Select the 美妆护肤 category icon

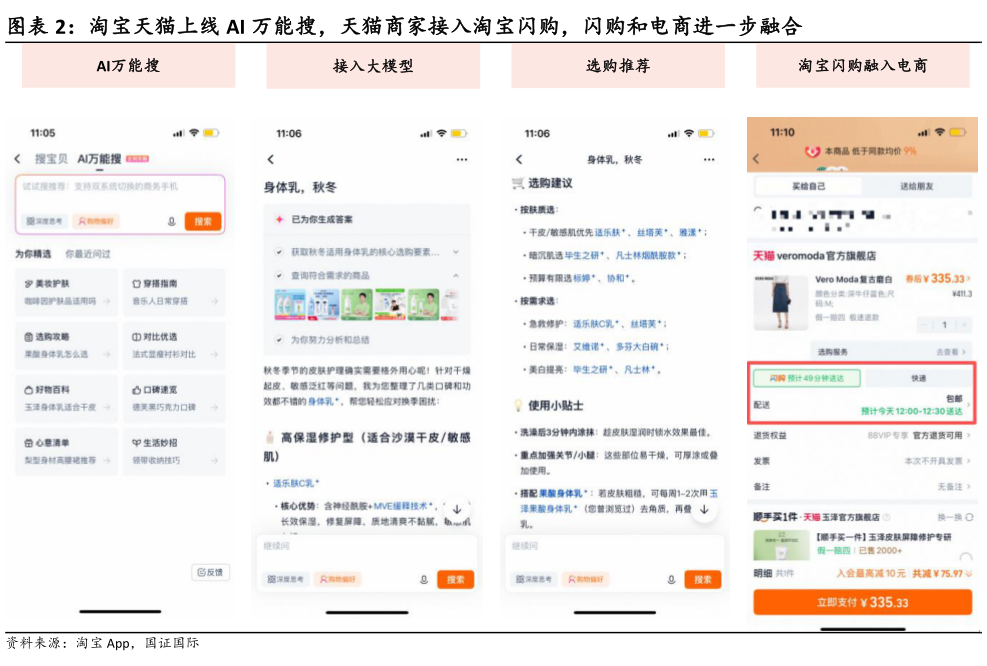29,281
